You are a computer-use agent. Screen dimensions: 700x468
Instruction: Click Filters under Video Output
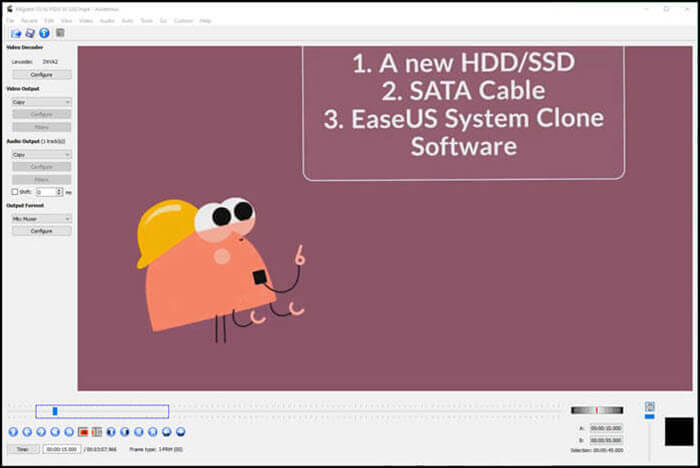(x=42, y=127)
